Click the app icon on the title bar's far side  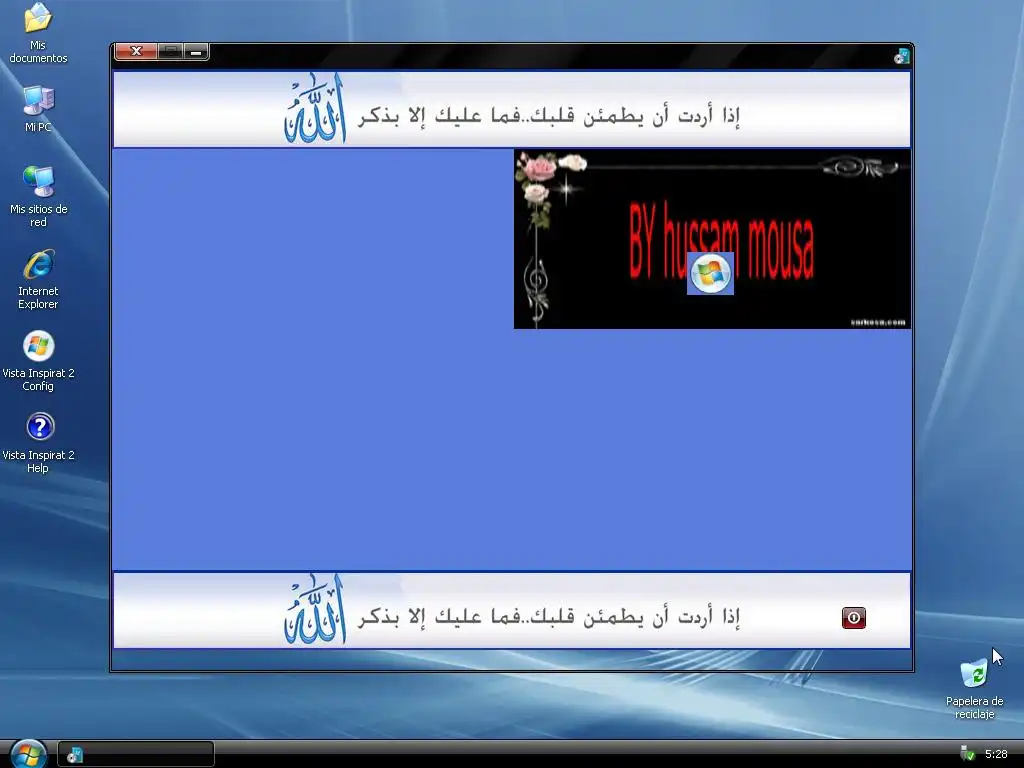coord(902,56)
